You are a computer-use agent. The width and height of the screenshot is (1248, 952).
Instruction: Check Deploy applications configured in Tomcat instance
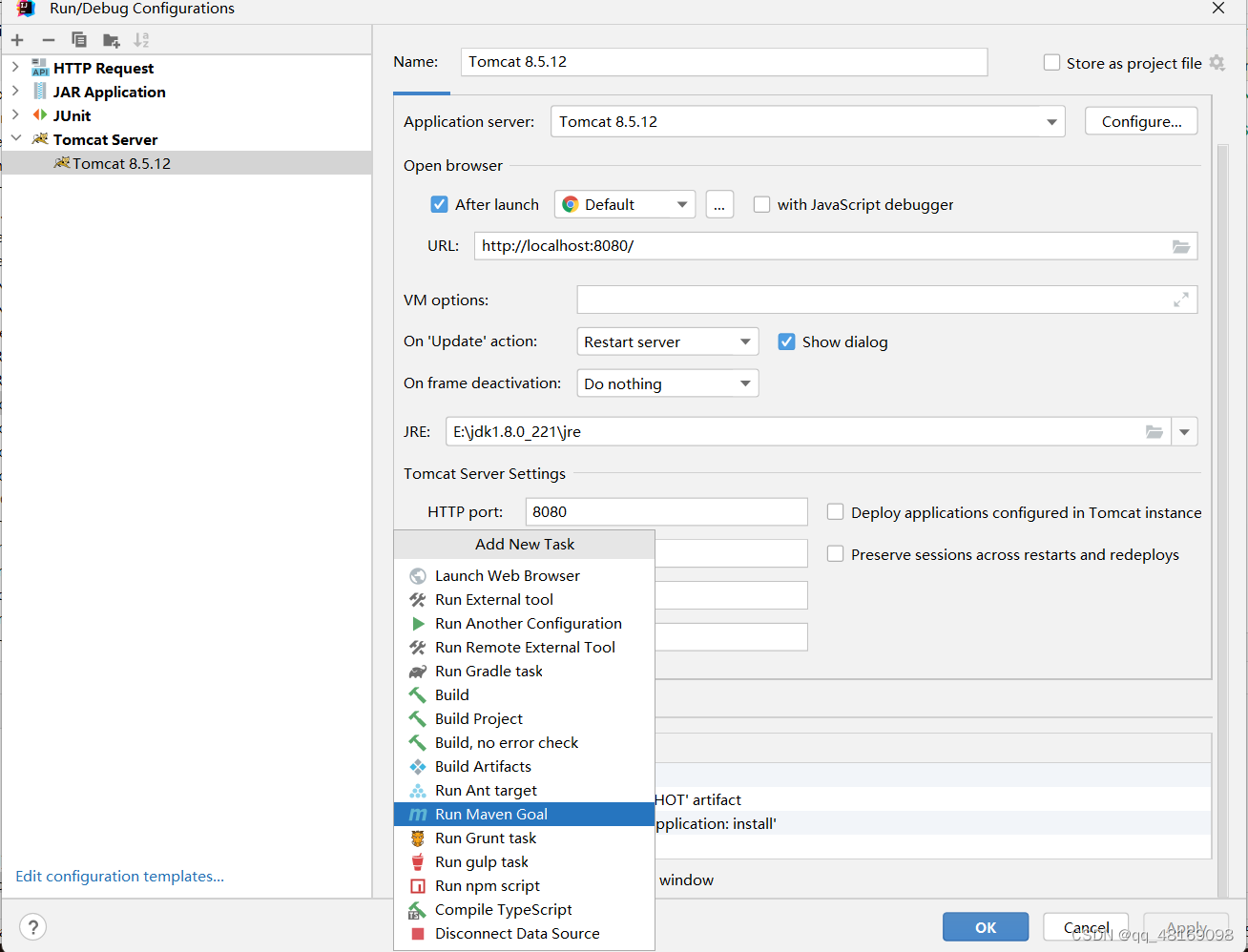(x=836, y=512)
